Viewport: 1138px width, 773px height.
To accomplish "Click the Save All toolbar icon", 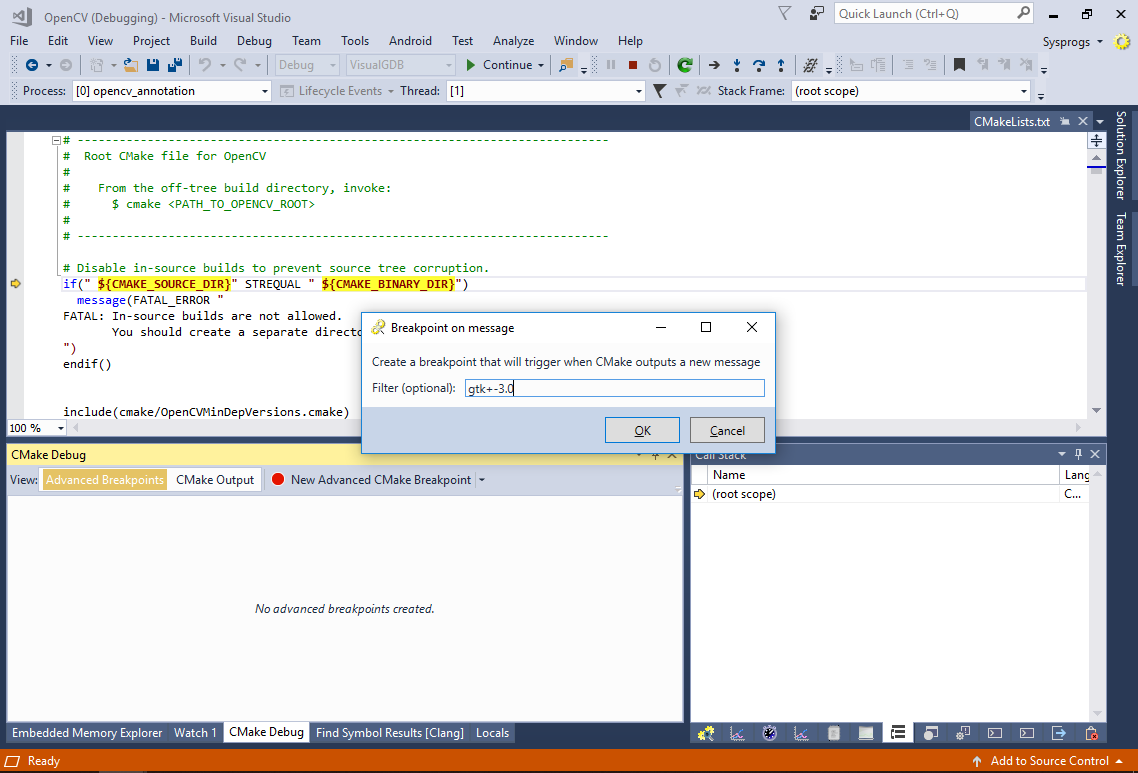I will coord(174,65).
